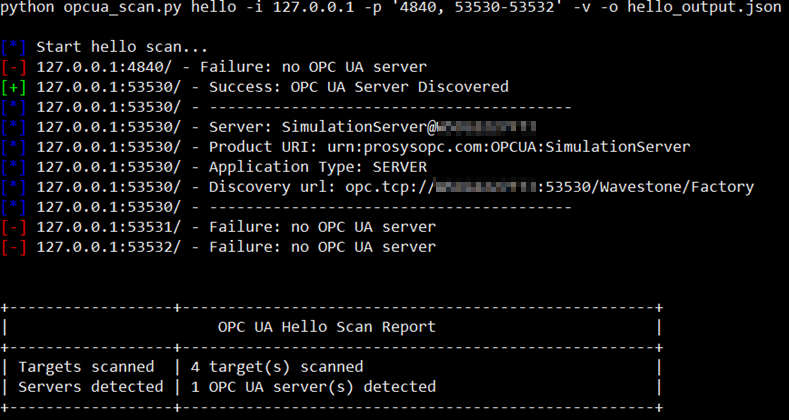This screenshot has height=420, width=789.
Task: Click the red [-] marker for port 53531
Action: [14, 227]
